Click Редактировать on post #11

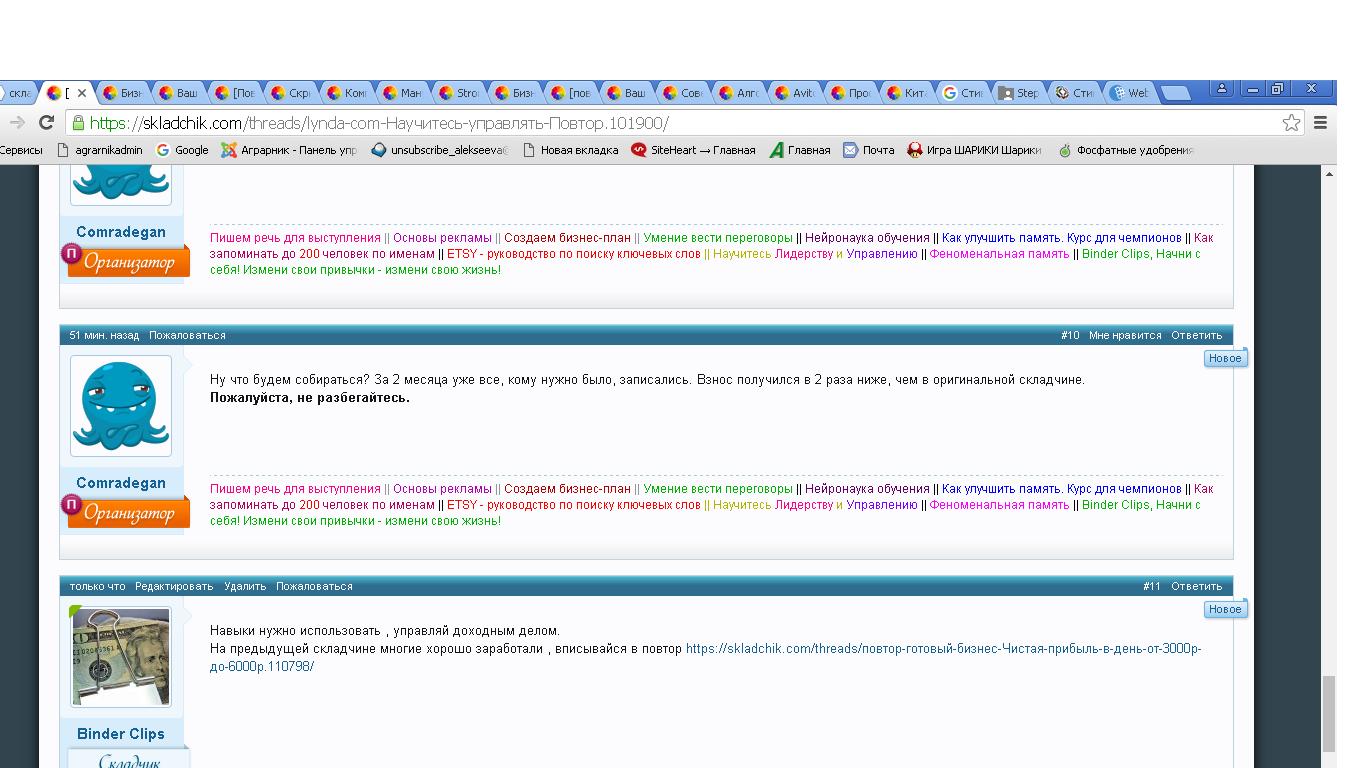pyautogui.click(x=174, y=586)
